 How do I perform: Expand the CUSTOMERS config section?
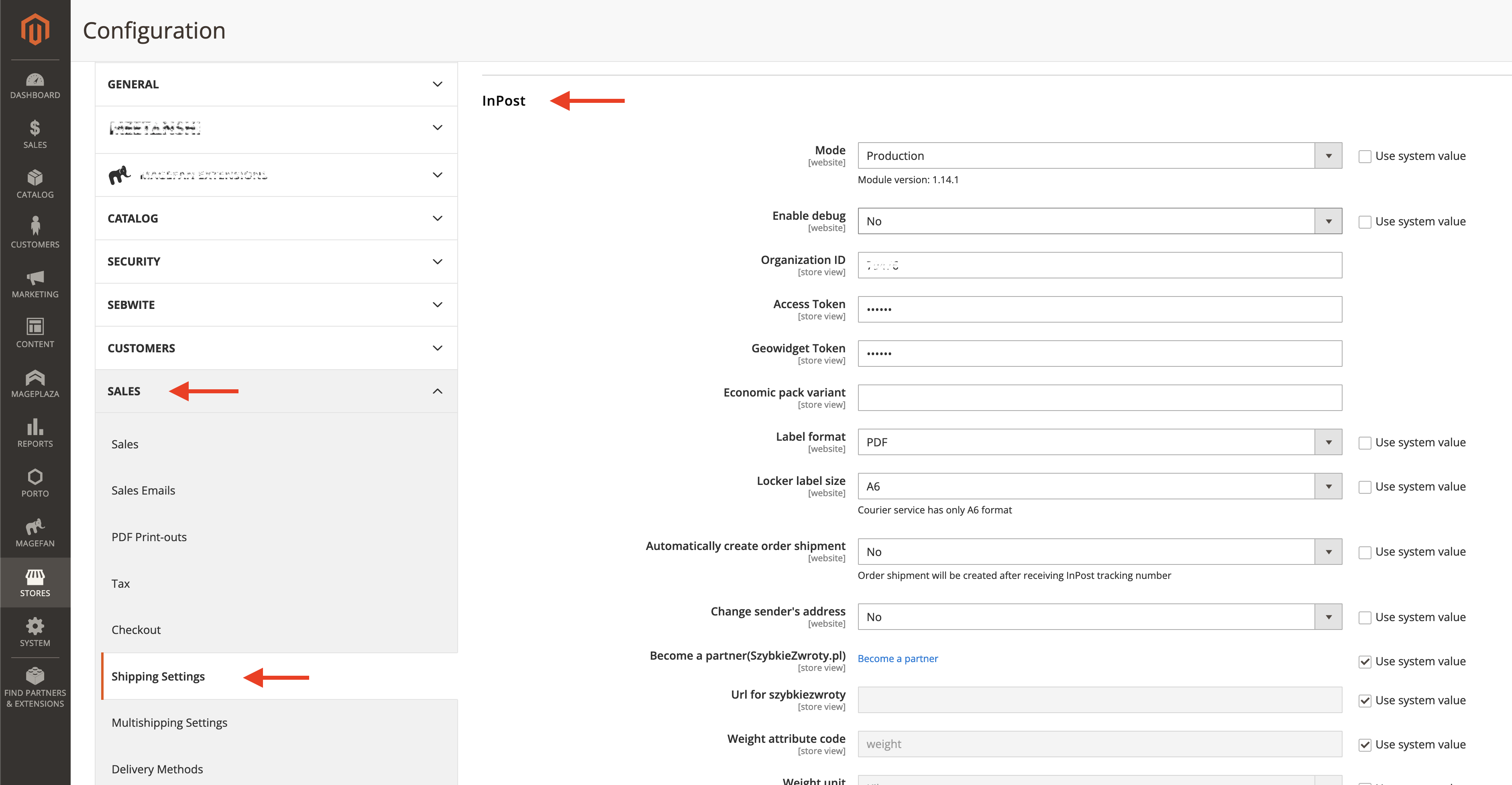[276, 348]
